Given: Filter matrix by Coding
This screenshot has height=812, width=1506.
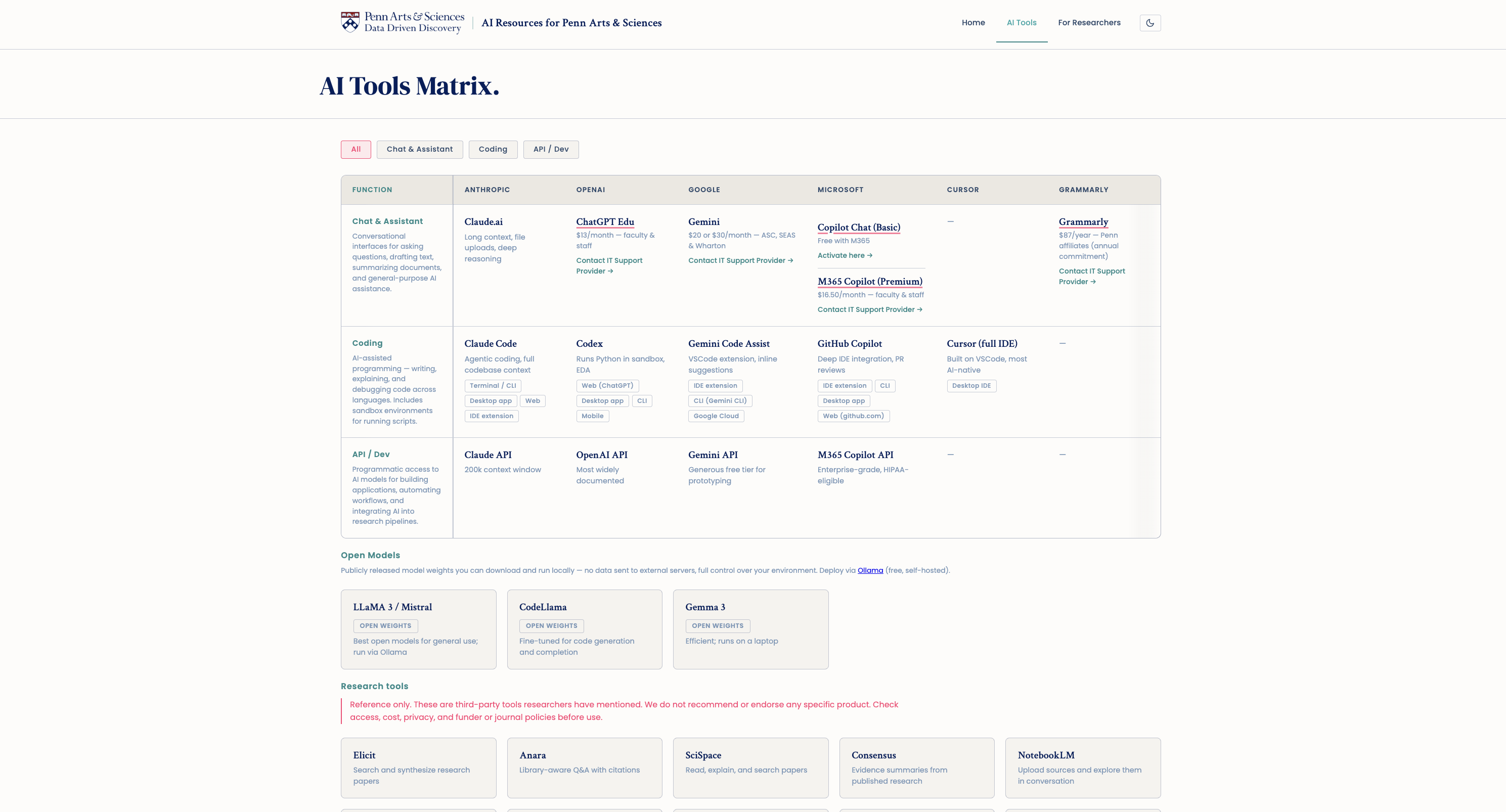Looking at the screenshot, I should click(x=493, y=149).
